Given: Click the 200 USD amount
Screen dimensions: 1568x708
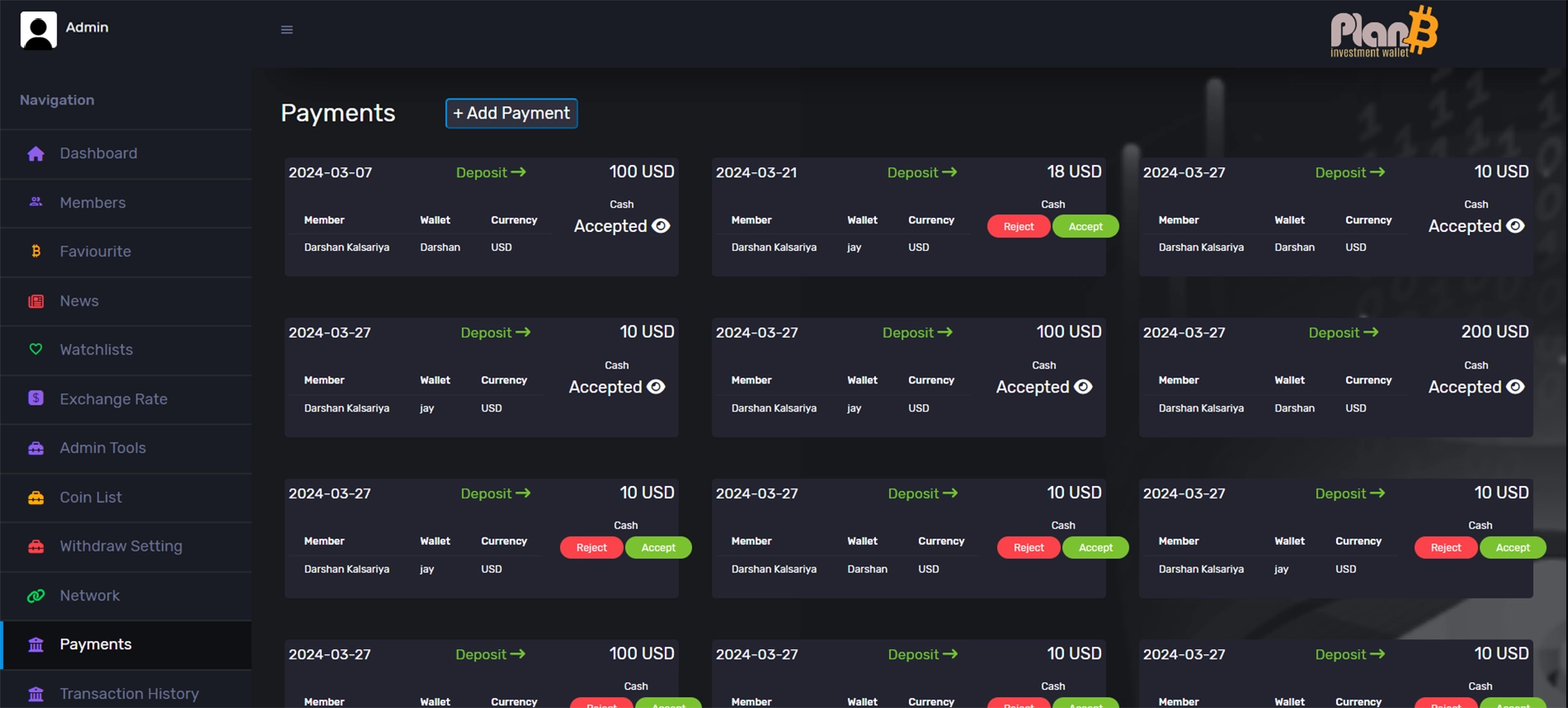Looking at the screenshot, I should tap(1494, 331).
